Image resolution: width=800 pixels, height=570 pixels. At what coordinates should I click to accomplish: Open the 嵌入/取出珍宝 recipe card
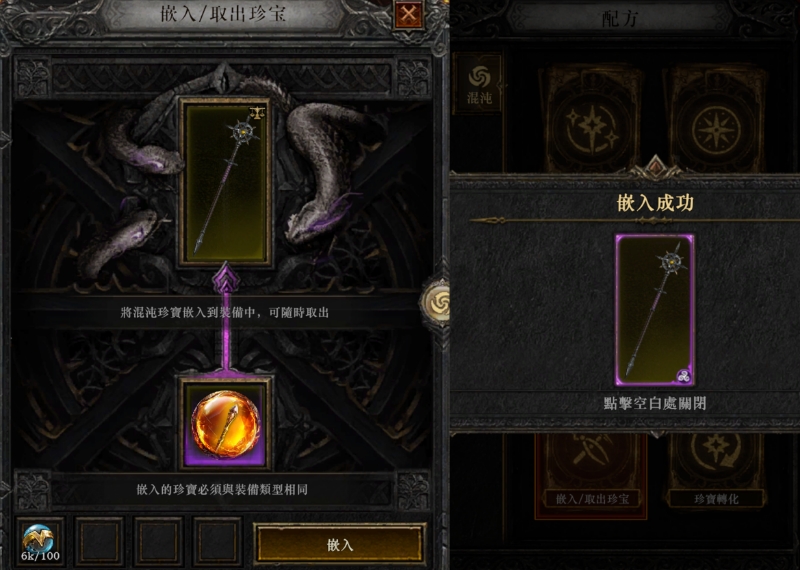[x=591, y=476]
